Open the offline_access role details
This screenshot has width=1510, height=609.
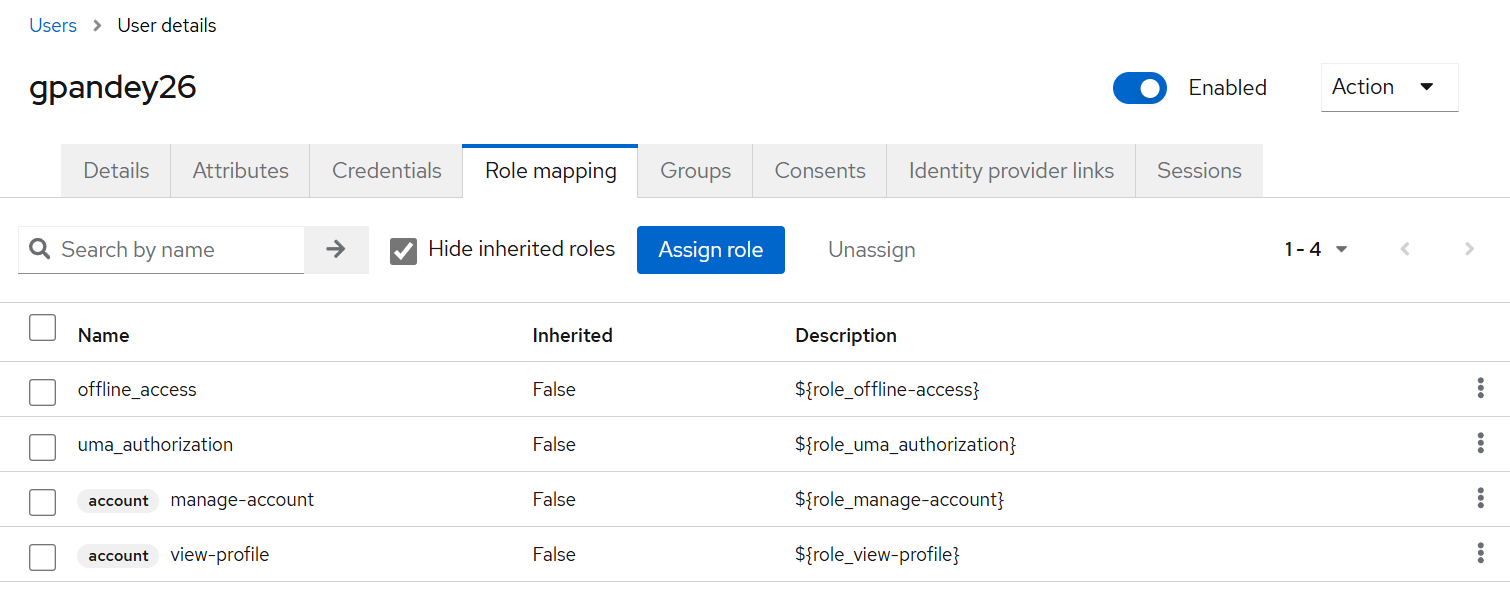[137, 388]
